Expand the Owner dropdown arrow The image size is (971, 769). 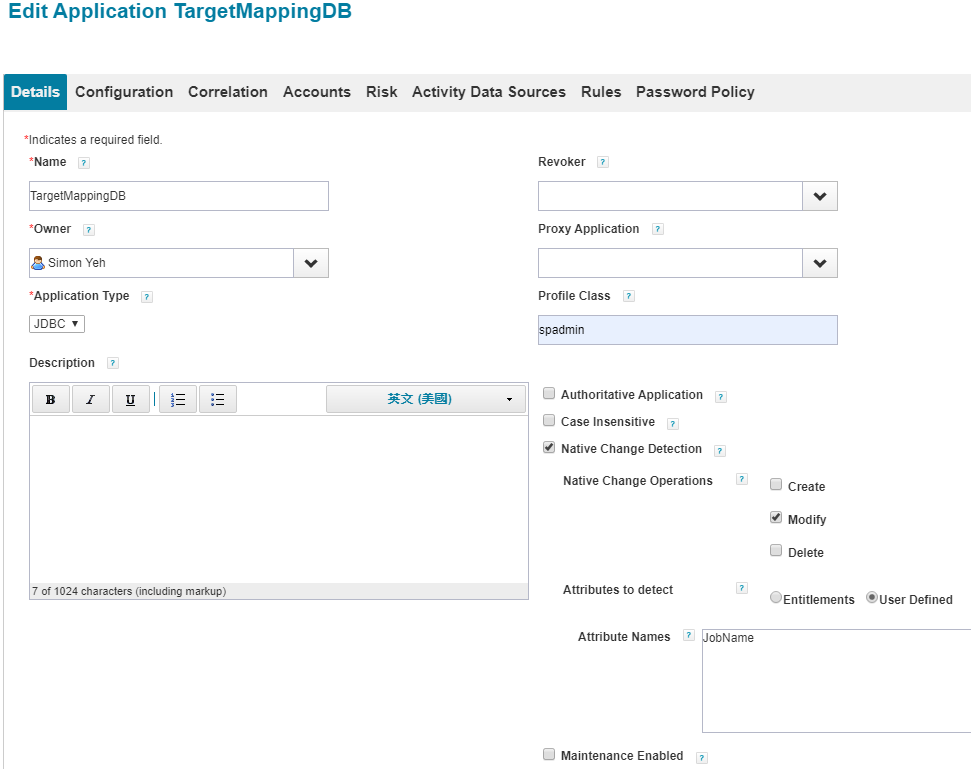(310, 263)
